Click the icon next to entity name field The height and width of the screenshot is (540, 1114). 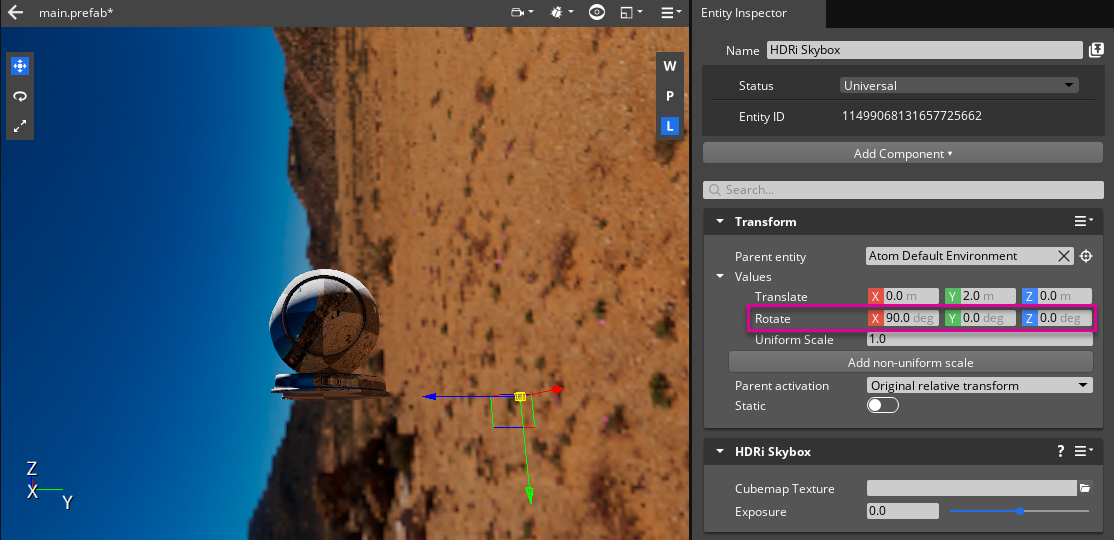click(x=1096, y=50)
